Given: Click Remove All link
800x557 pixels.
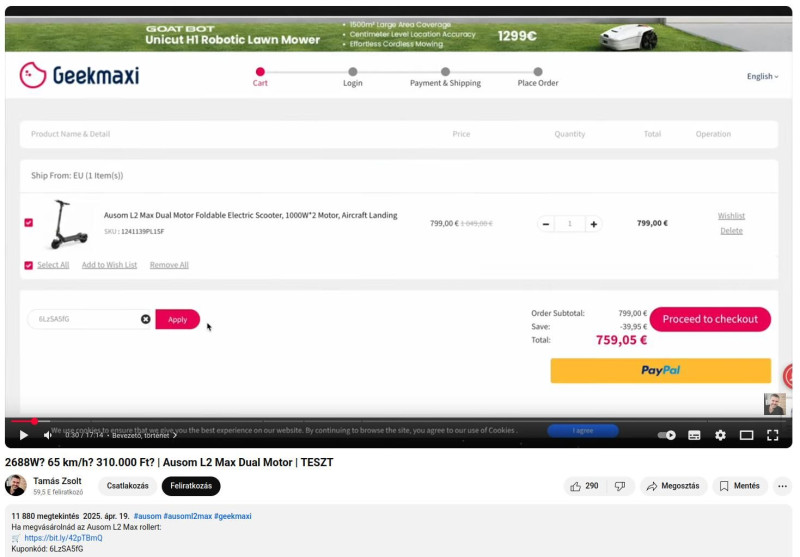Looking at the screenshot, I should point(169,265).
